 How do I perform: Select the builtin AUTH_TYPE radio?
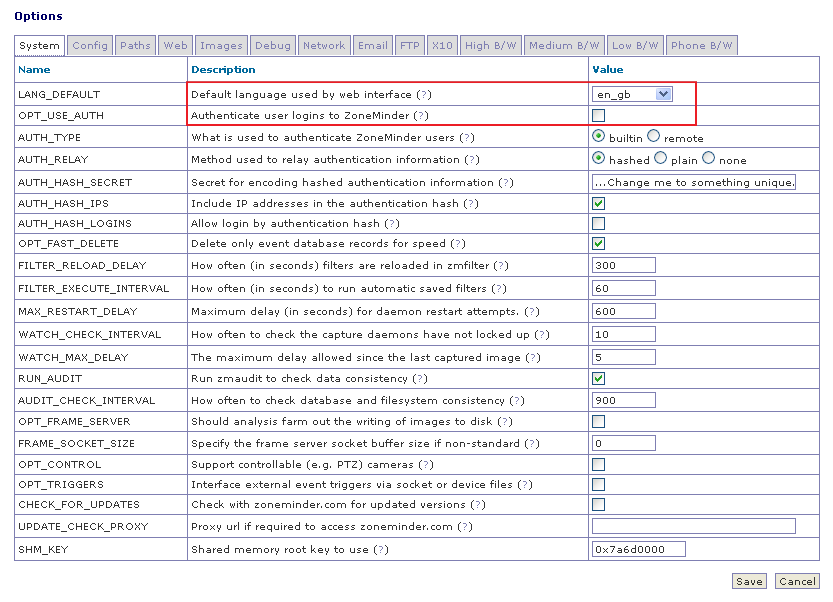tap(598, 137)
